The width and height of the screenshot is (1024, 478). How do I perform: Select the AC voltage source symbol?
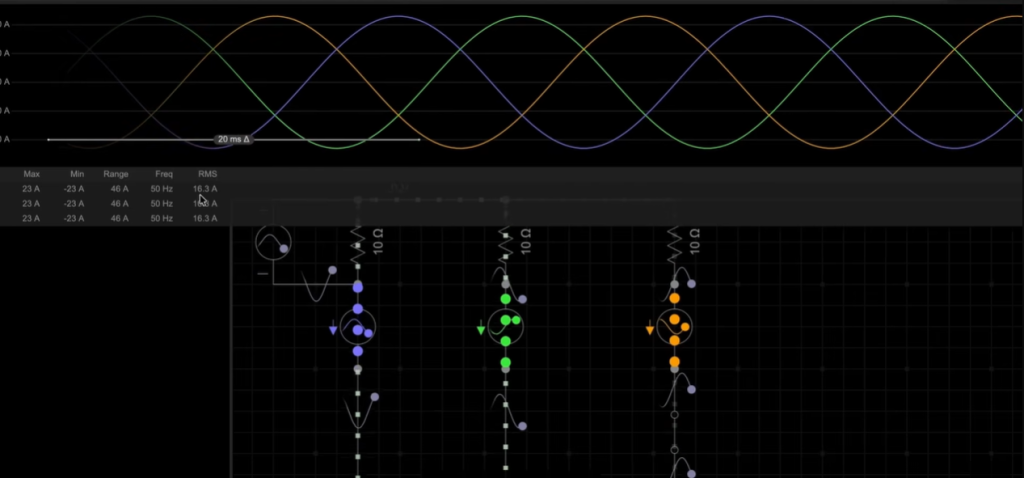[271, 242]
